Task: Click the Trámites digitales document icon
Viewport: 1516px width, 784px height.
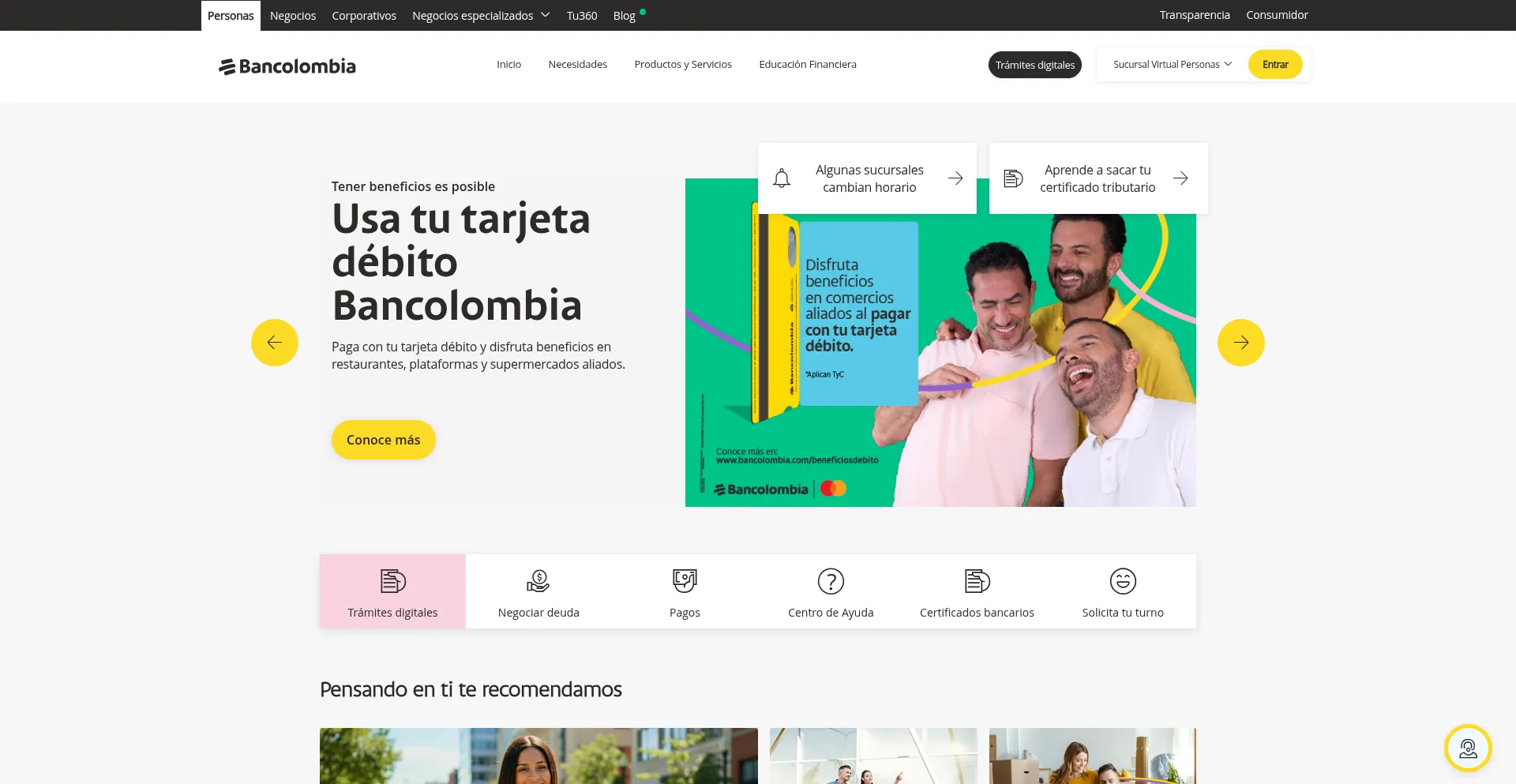Action: point(392,581)
